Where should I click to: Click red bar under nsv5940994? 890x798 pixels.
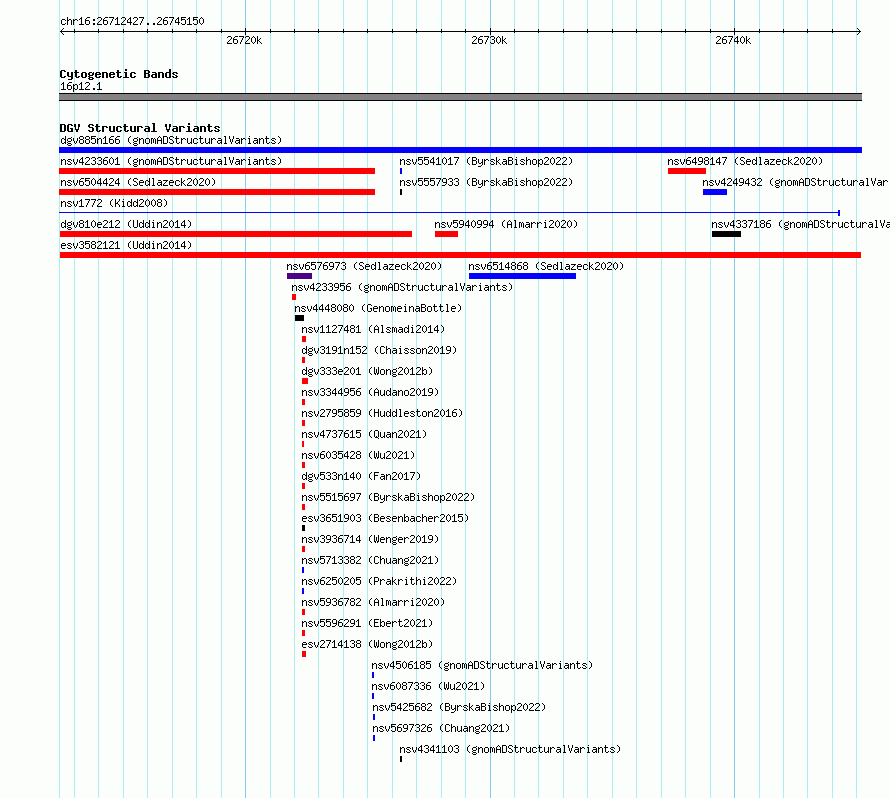446,234
